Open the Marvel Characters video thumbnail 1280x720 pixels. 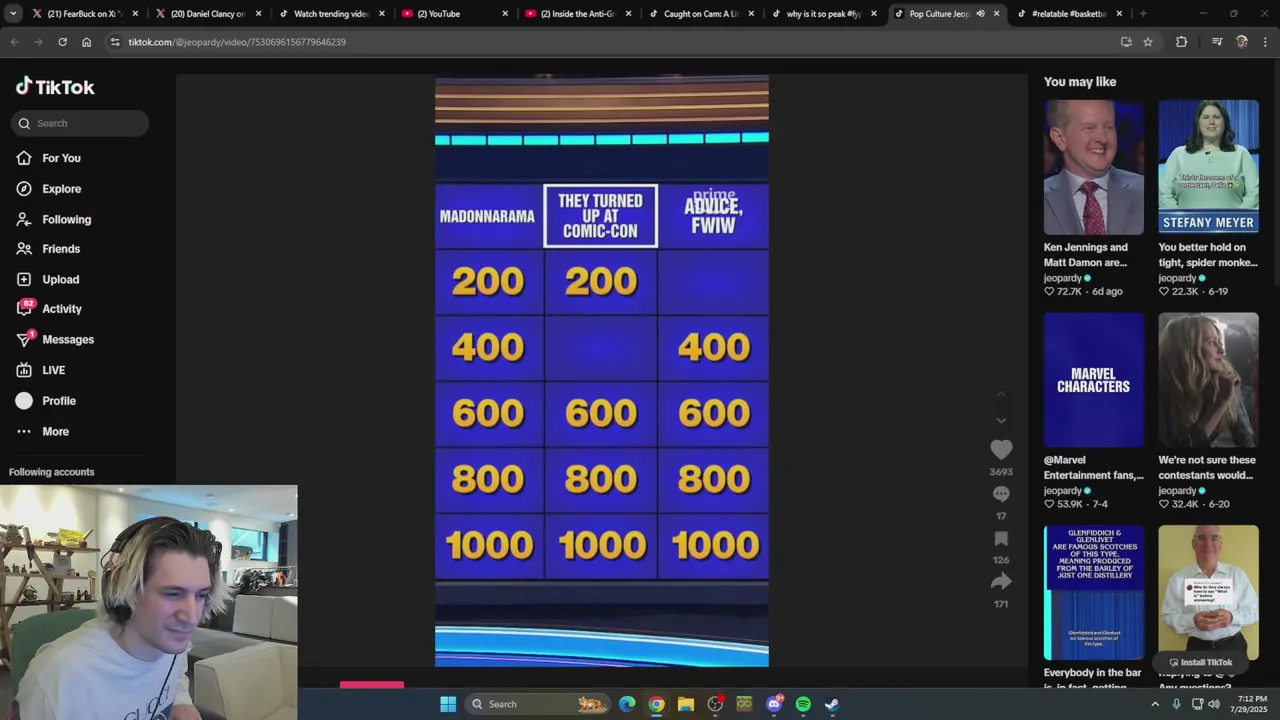pos(1093,380)
